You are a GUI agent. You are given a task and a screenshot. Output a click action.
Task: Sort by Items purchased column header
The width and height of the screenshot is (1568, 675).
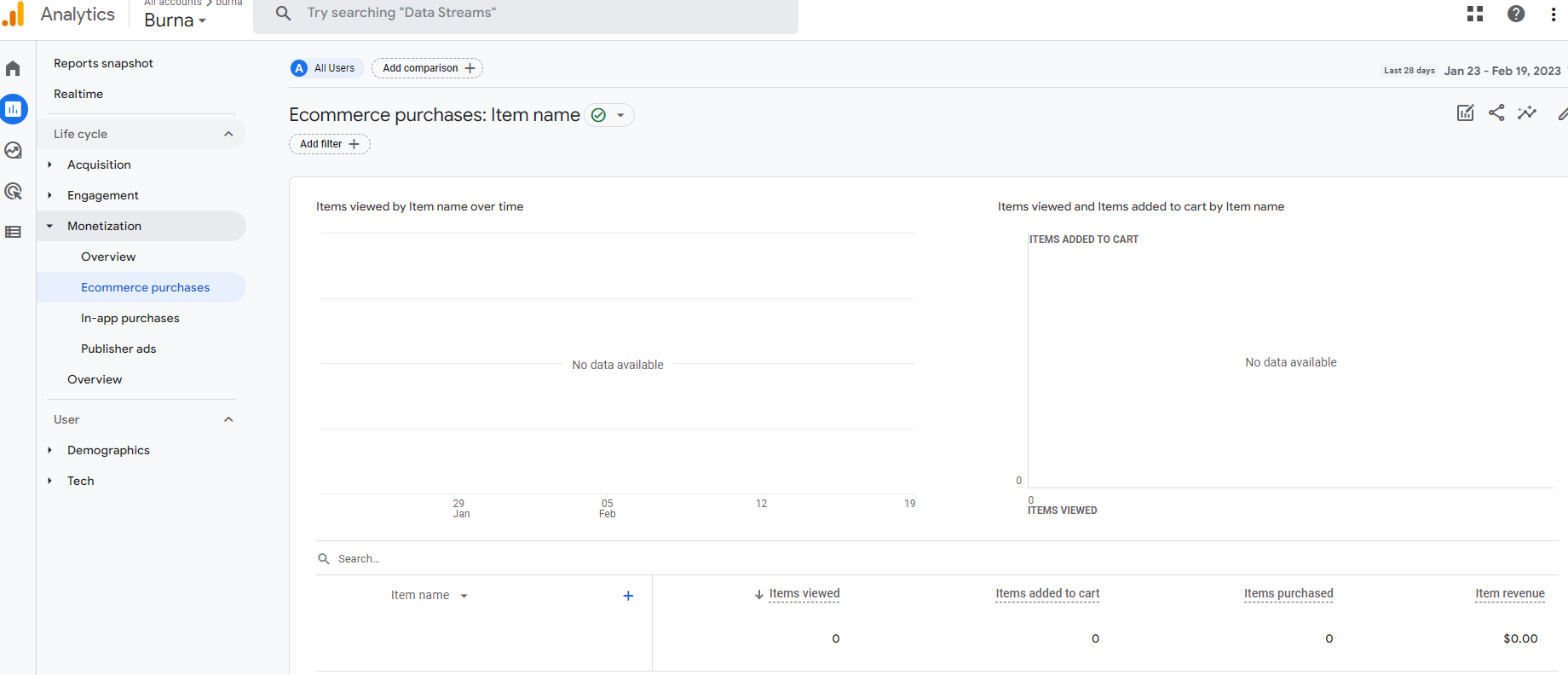1288,594
